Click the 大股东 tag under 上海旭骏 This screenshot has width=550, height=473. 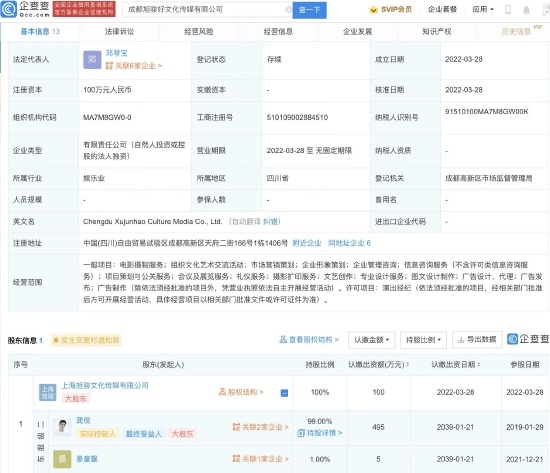tap(76, 399)
